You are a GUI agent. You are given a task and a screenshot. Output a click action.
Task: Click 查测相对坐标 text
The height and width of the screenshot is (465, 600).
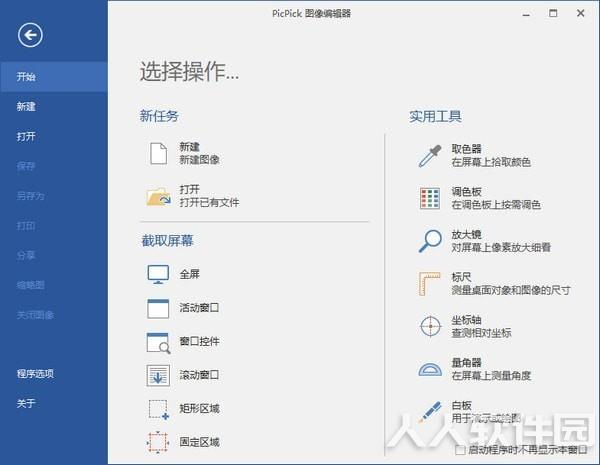(x=481, y=333)
